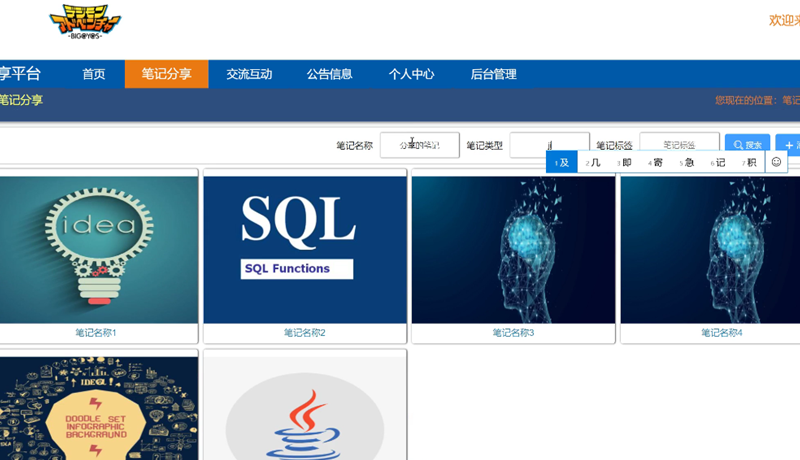The width and height of the screenshot is (800, 460).
Task: Open the Java logo note thumbnail
Action: click(305, 408)
